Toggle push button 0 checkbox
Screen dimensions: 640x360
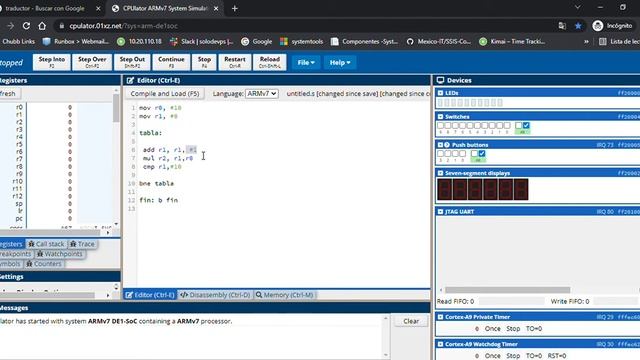tap(462, 153)
